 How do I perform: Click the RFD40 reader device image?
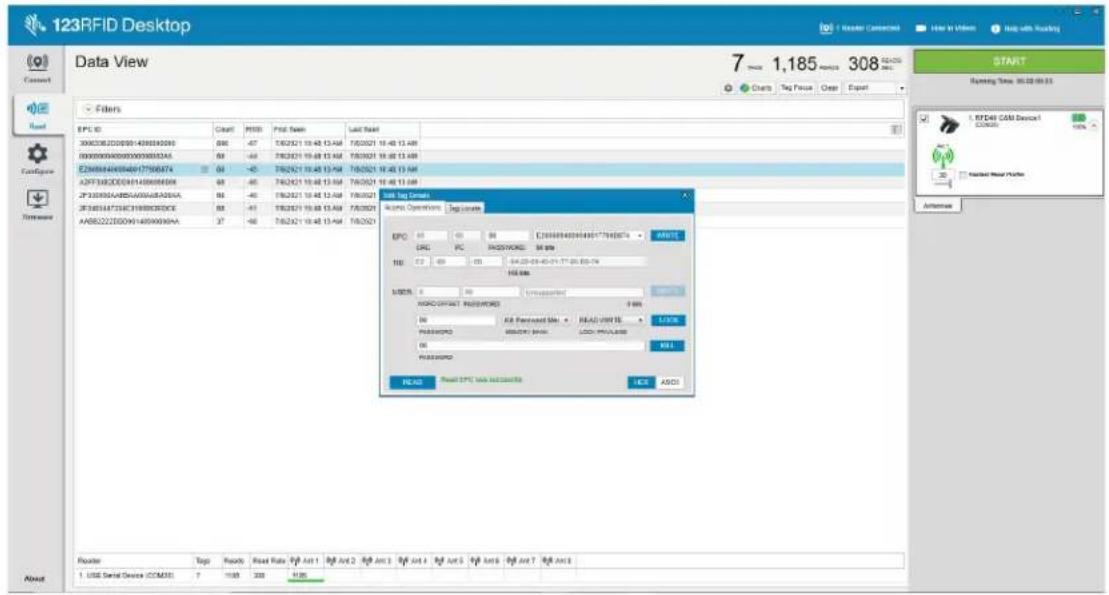click(948, 125)
